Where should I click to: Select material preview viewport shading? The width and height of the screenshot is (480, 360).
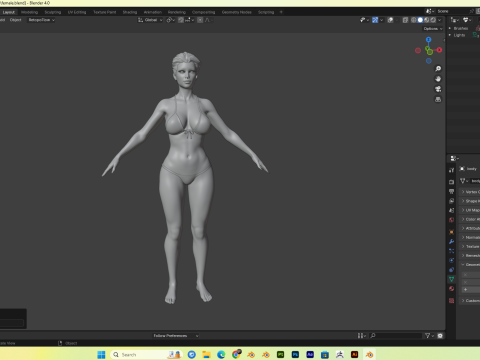[x=427, y=20]
